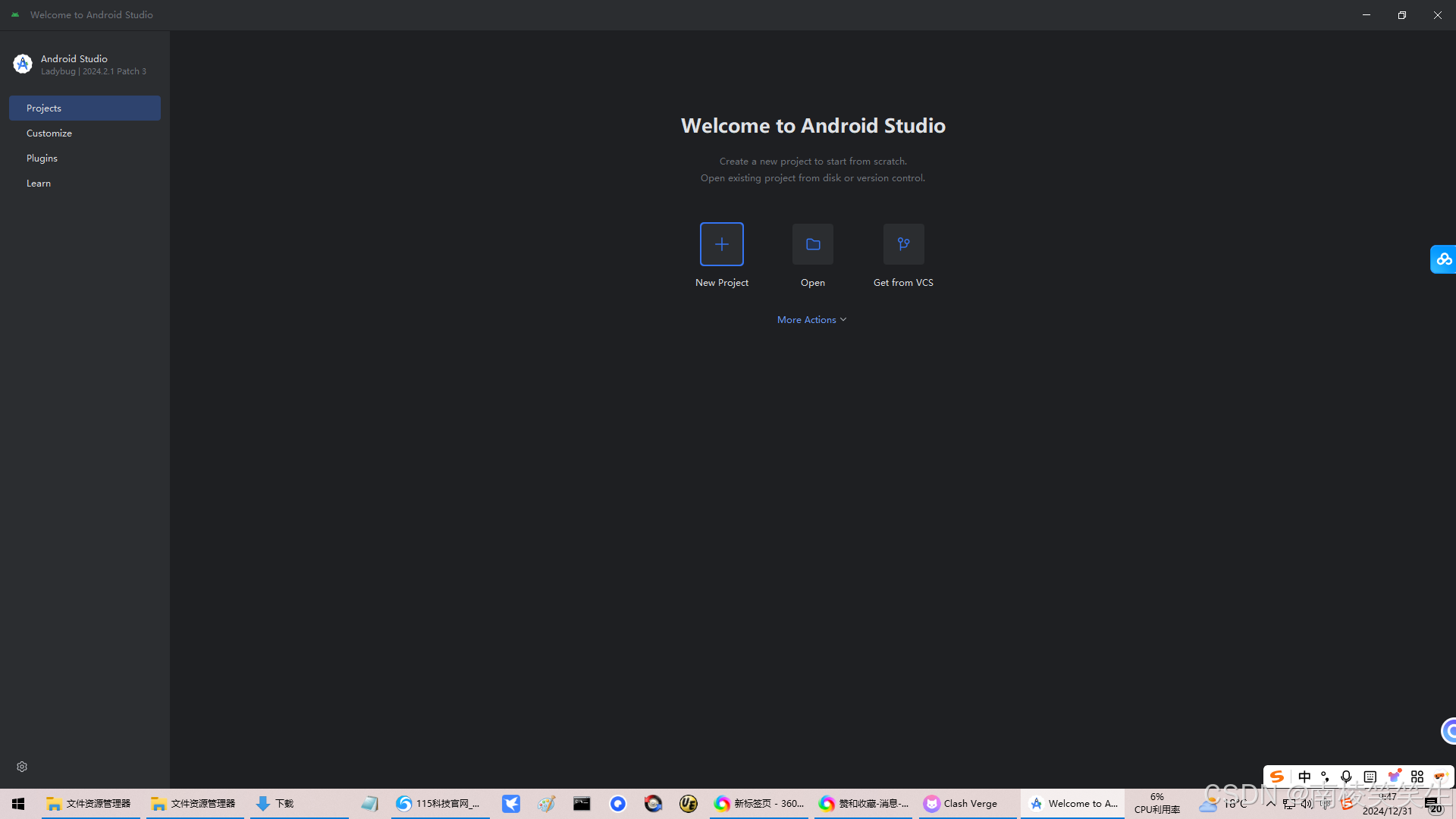Open the IME toolbox grid icon

point(1417,777)
